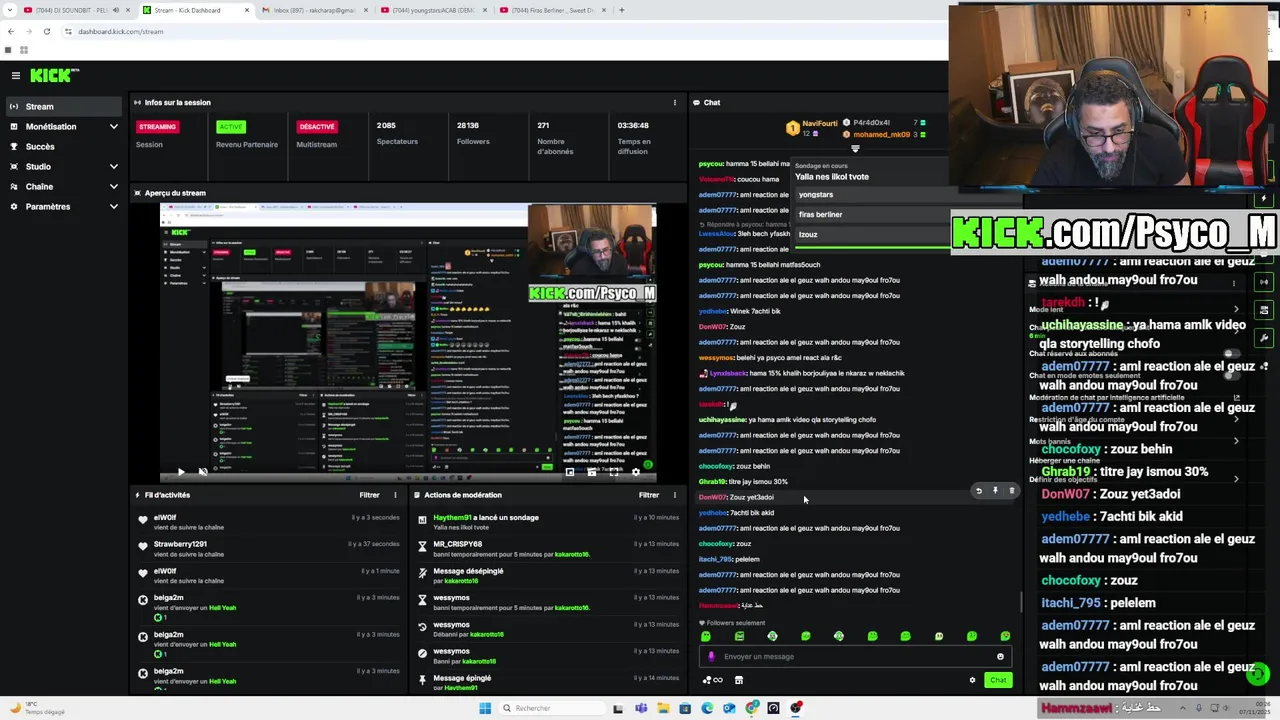
Task: Click the taskbar Rechercher search box
Action: point(553,708)
